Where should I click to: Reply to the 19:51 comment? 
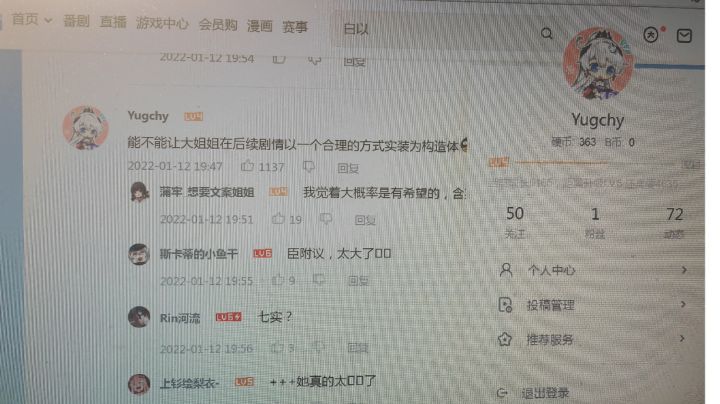[x=366, y=220]
